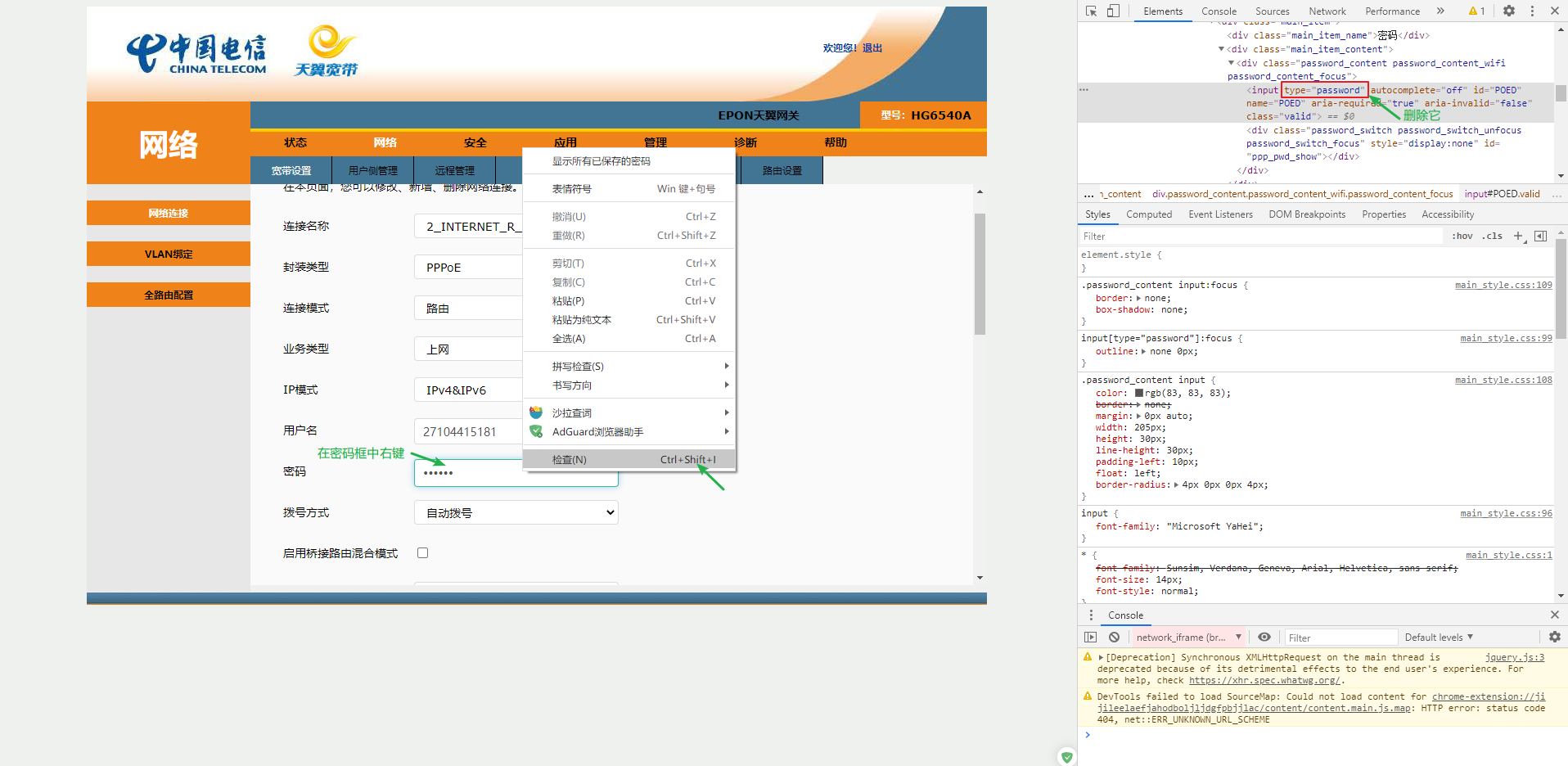1568x766 pixels.
Task: Open the xhr.spec.whatwg.org link
Action: click(1265, 680)
